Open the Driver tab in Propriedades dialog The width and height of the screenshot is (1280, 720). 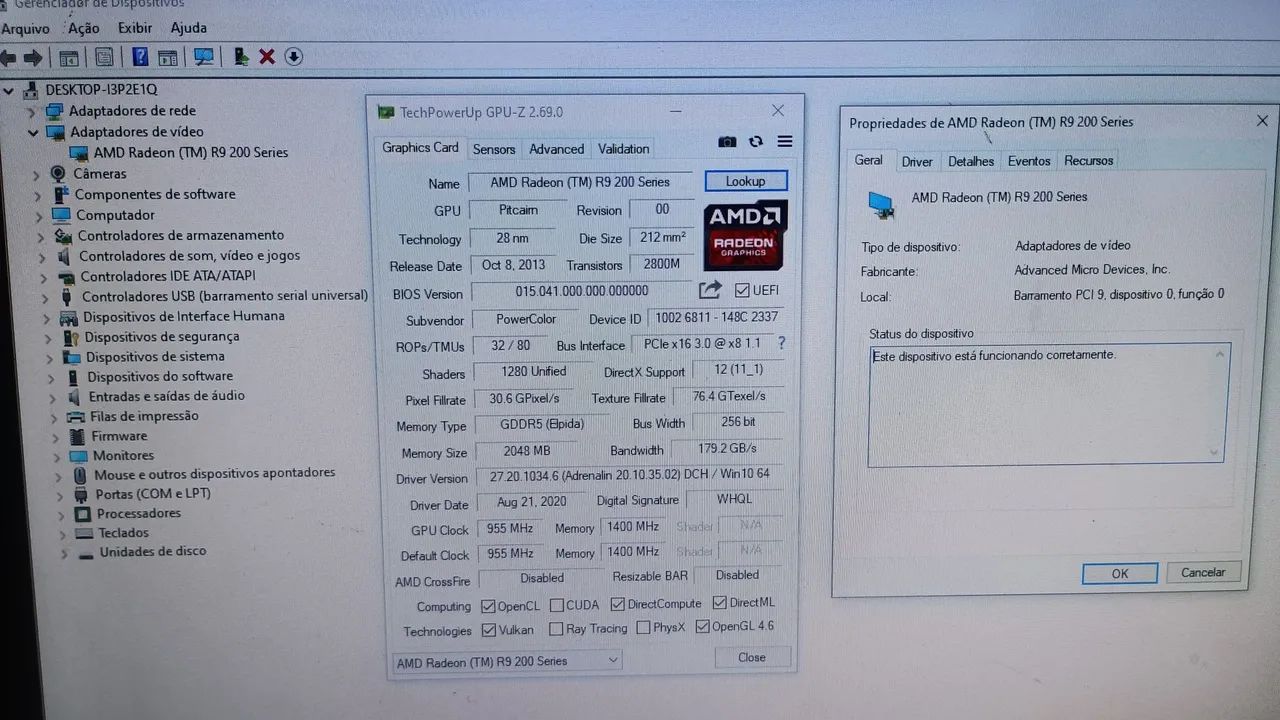tap(917, 161)
